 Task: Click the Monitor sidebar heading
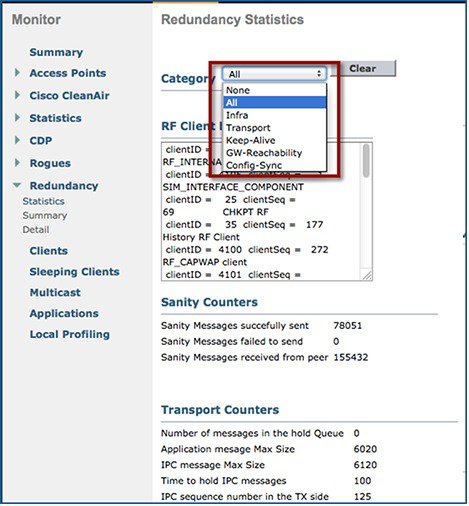(x=36, y=20)
